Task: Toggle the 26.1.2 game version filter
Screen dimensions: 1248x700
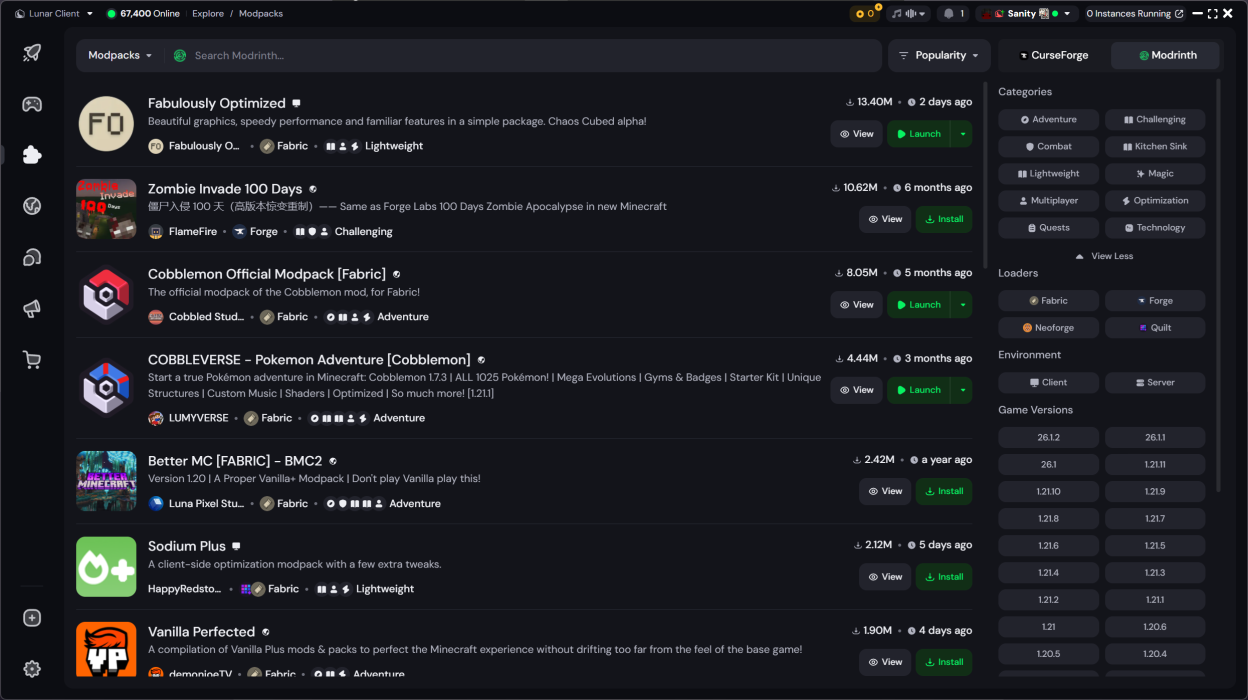Action: [1048, 438]
